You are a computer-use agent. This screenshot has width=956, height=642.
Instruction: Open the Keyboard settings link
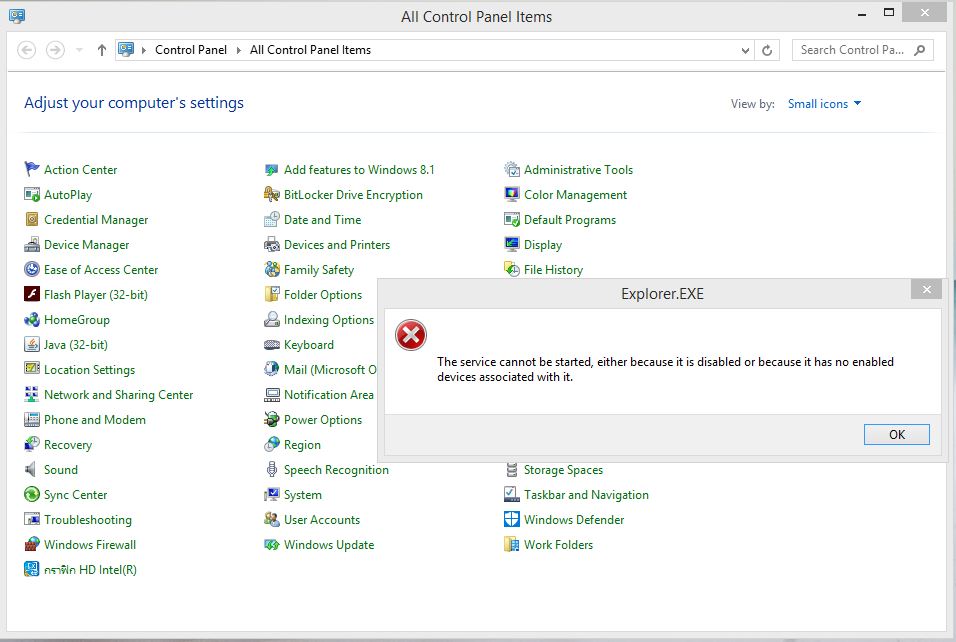tap(309, 344)
